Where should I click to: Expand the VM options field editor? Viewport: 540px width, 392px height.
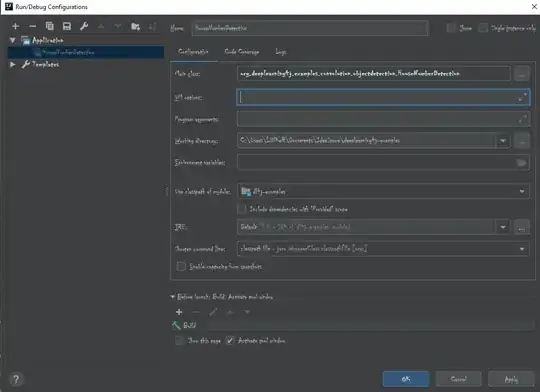point(522,97)
